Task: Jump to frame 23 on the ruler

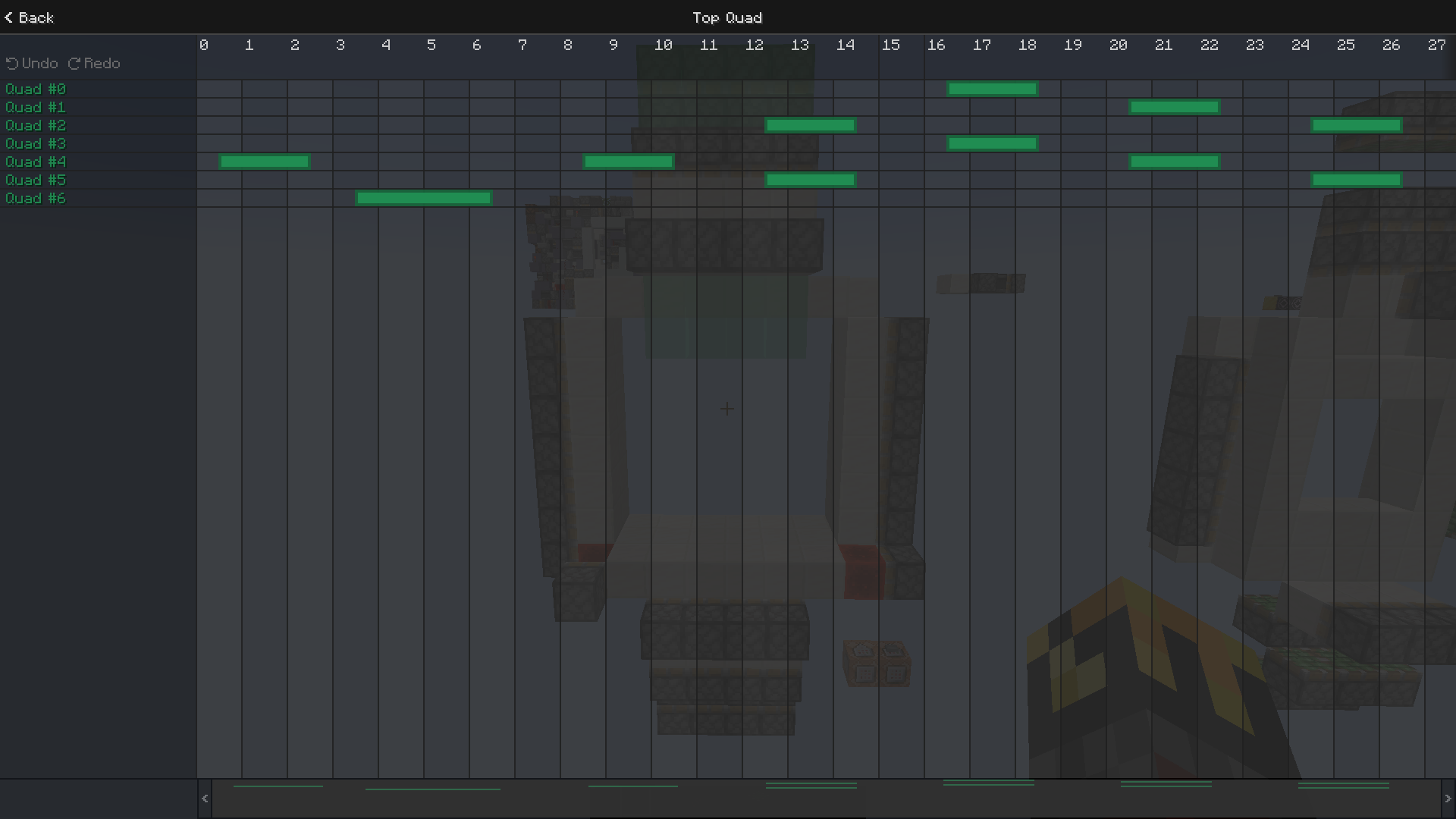Action: [x=1254, y=45]
